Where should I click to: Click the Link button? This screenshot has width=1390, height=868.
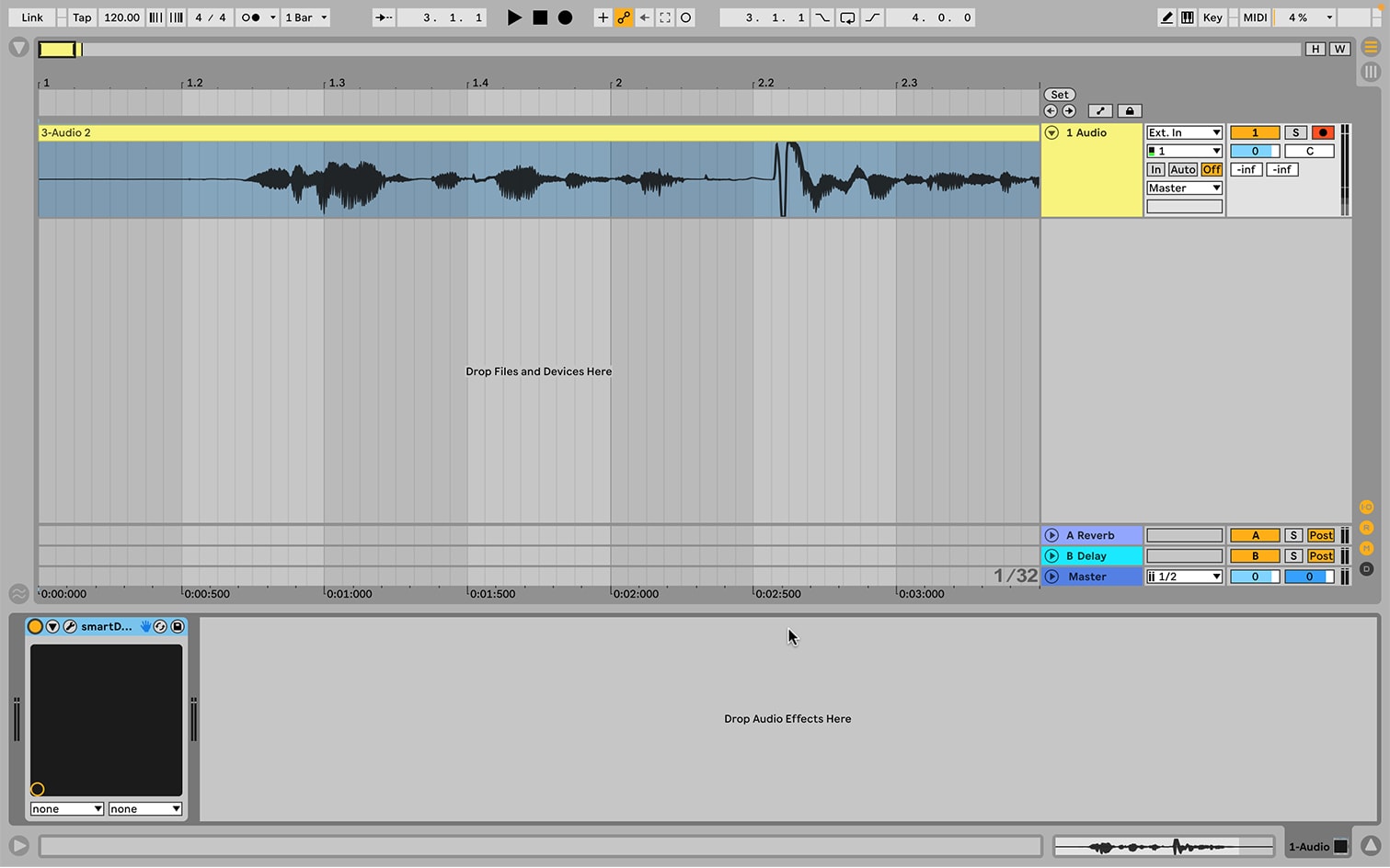(32, 17)
